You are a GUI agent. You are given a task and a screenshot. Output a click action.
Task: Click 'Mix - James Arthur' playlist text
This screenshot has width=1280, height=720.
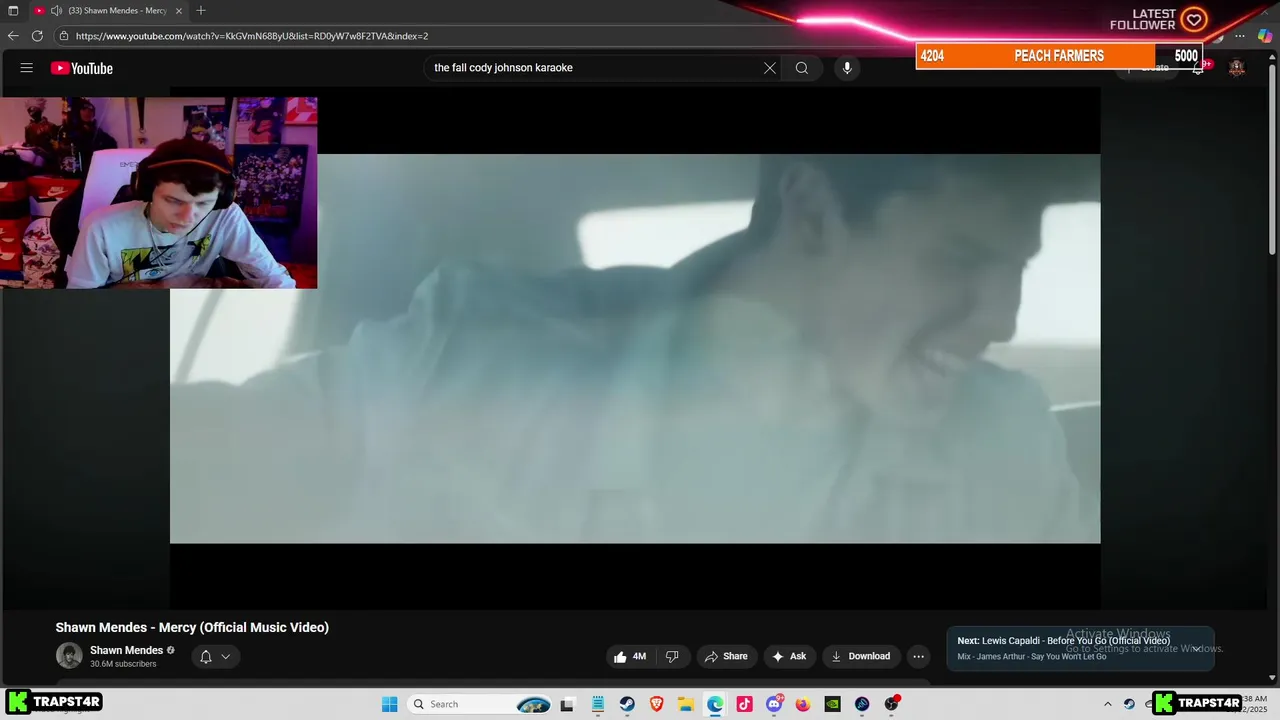(x=1032, y=657)
